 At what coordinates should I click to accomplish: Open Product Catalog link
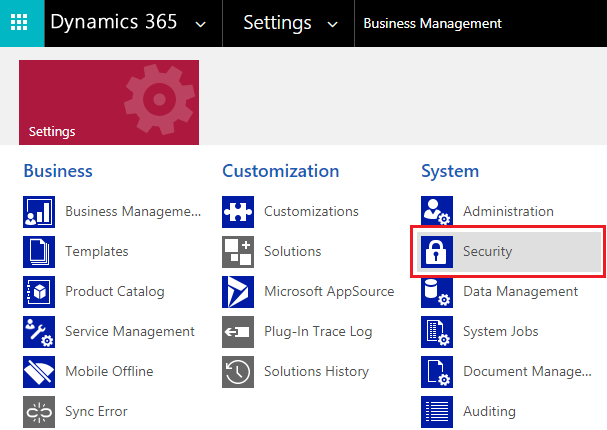click(x=115, y=291)
